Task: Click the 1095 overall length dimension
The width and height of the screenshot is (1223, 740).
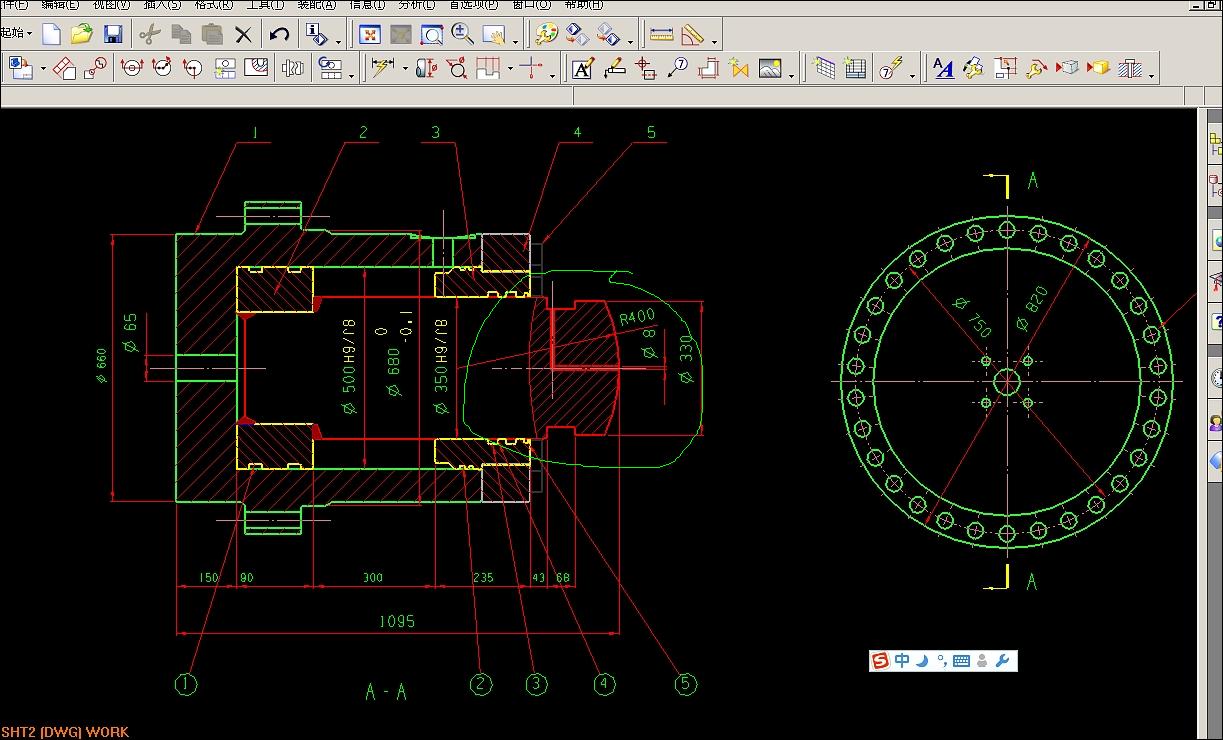Action: click(396, 621)
